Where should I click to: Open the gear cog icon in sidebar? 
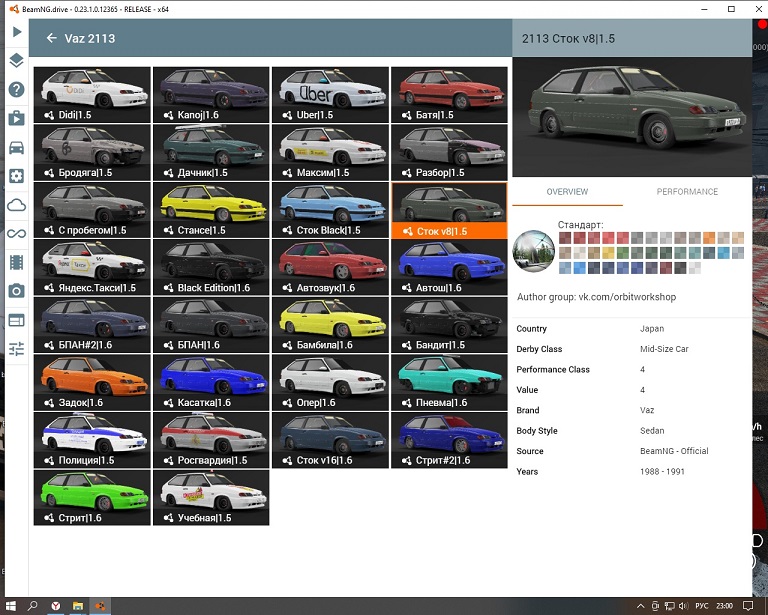click(16, 176)
